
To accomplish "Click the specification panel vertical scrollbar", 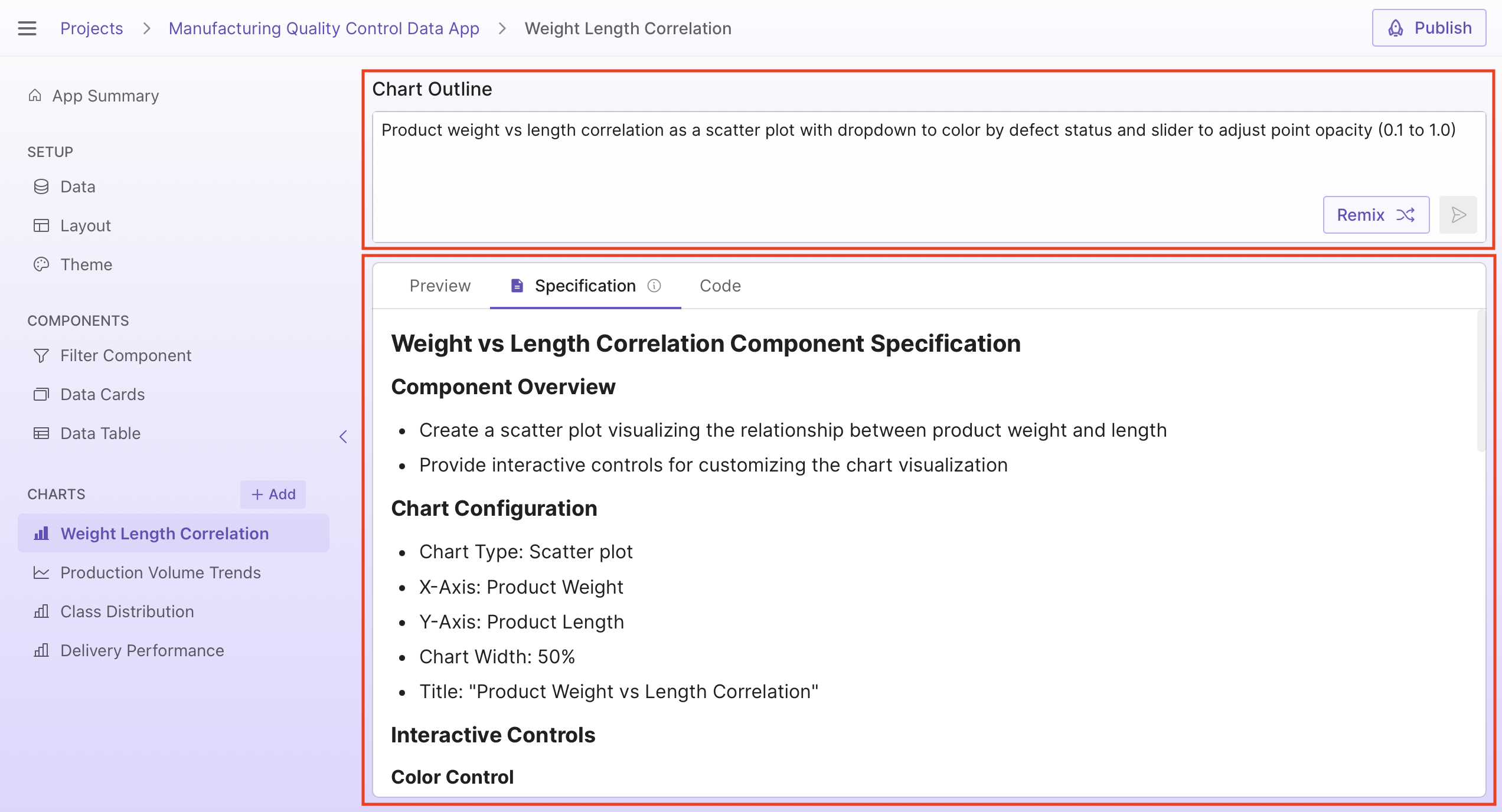I will coord(1481,384).
